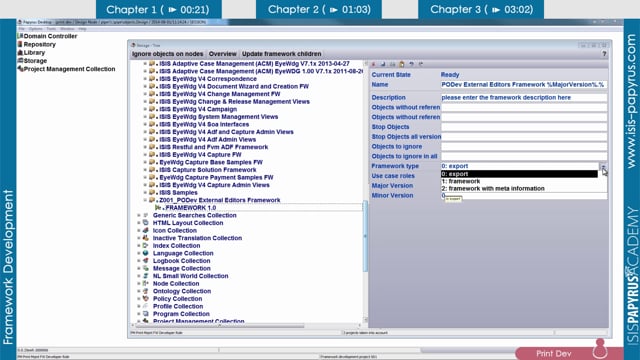Click the Ontology Collection icon
Image resolution: width=640 pixels, height=360 pixels.
146,291
